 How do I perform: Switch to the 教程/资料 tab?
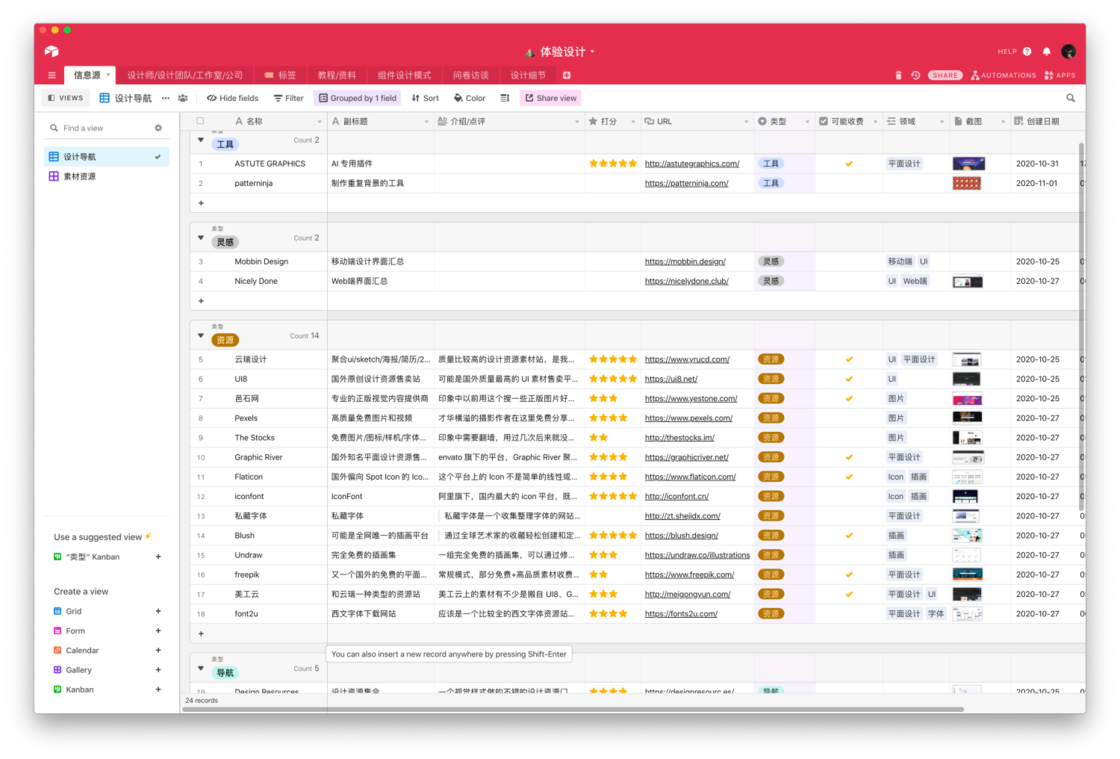[x=337, y=75]
